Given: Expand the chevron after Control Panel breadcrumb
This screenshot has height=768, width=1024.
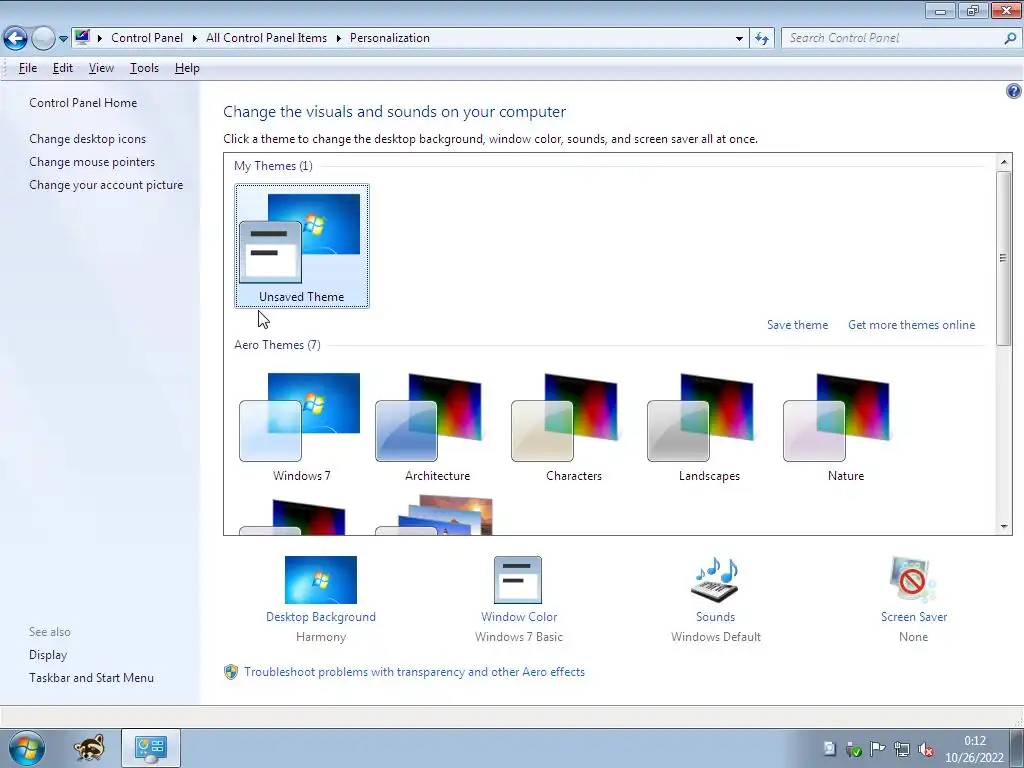Looking at the screenshot, I should click(195, 38).
